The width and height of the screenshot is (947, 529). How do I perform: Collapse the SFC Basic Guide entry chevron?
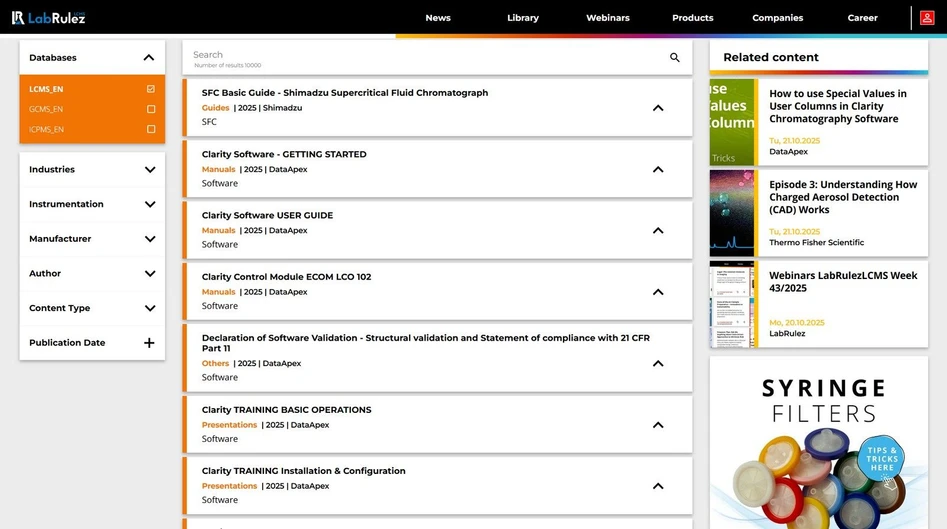(658, 108)
